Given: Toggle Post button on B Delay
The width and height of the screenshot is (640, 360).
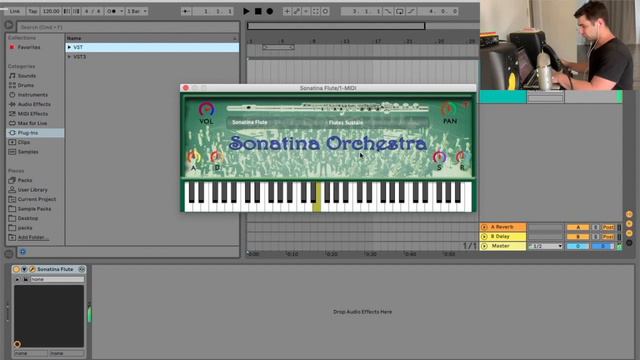Looking at the screenshot, I should (608, 237).
